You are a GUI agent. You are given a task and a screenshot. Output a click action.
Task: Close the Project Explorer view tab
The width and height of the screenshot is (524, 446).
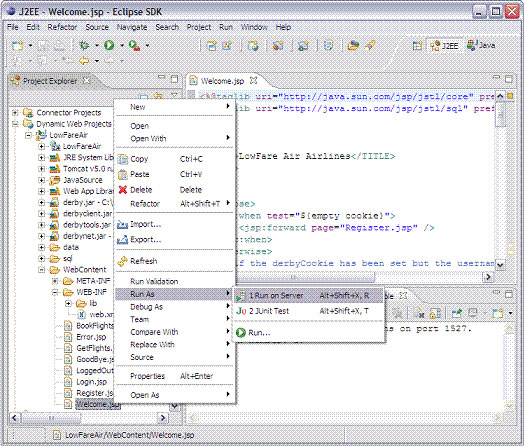click(86, 81)
